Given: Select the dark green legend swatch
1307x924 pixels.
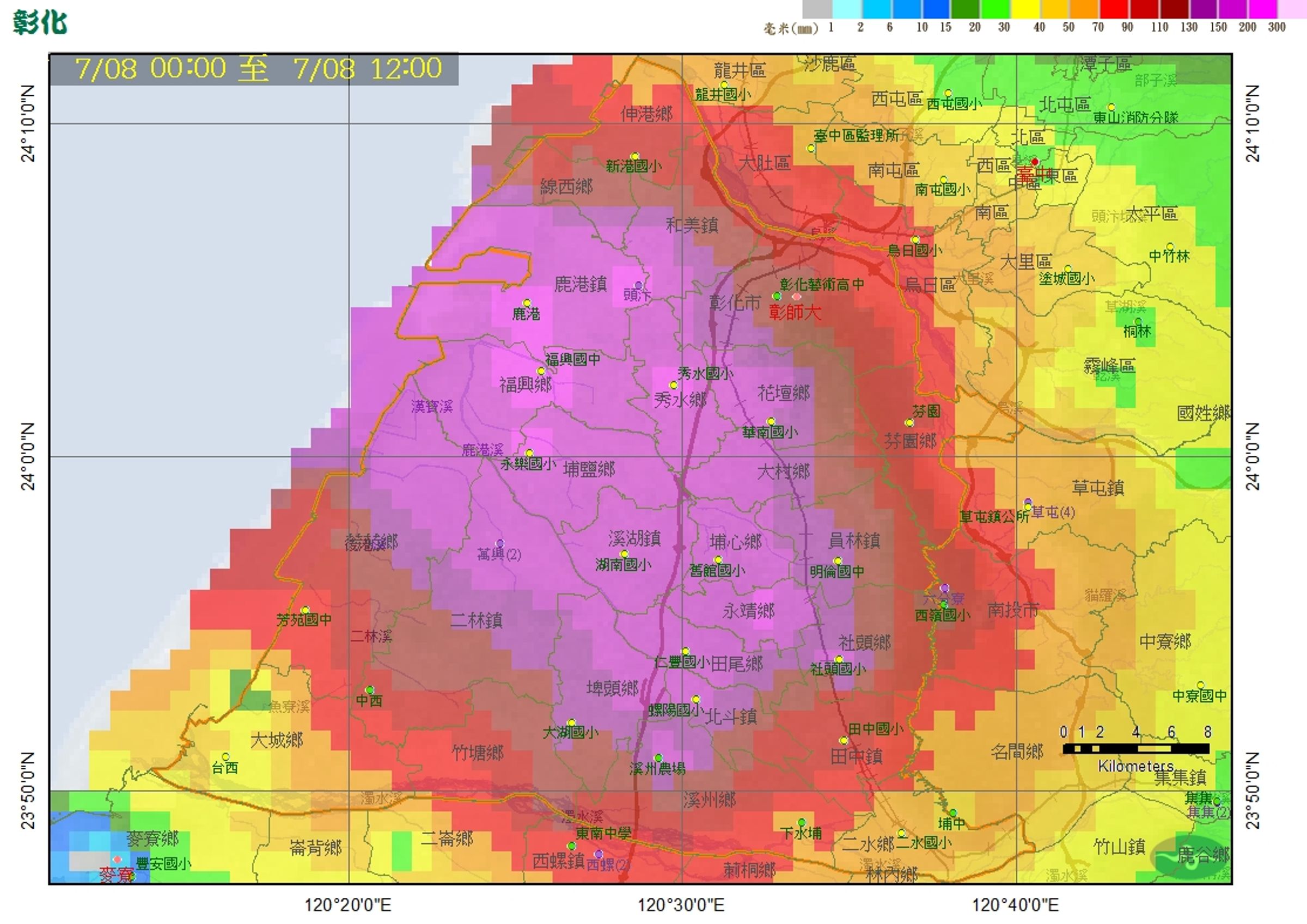Looking at the screenshot, I should pyautogui.click(x=966, y=9).
